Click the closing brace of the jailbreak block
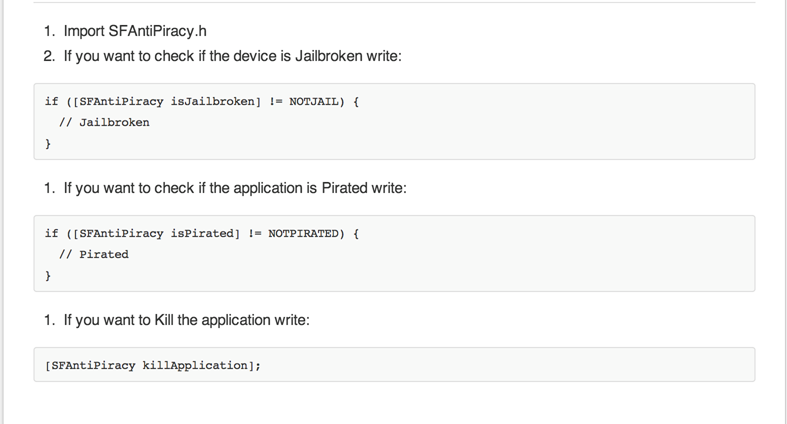 coord(48,144)
